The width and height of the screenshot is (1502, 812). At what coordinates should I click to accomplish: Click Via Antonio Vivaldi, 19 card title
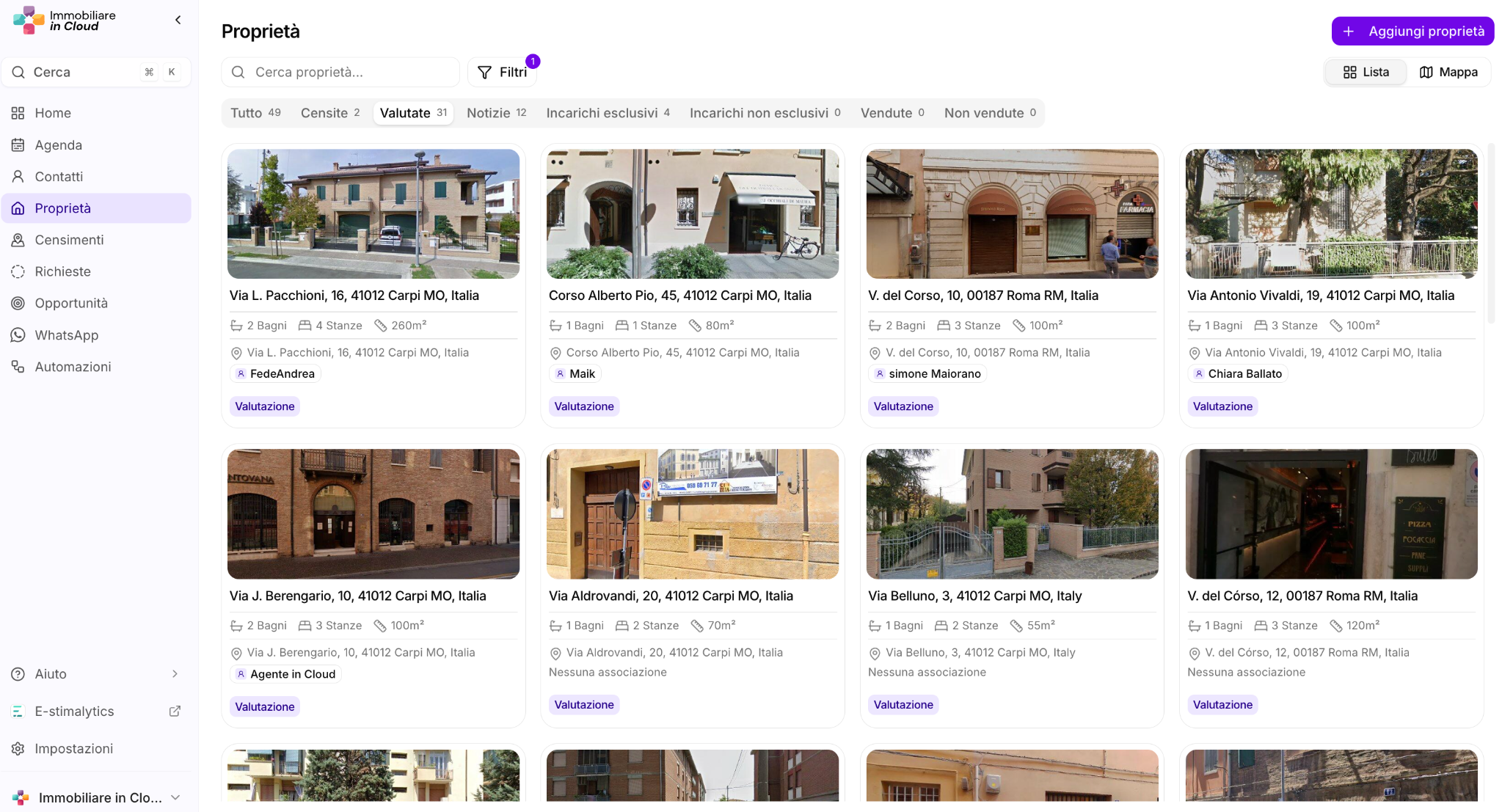pos(1321,296)
